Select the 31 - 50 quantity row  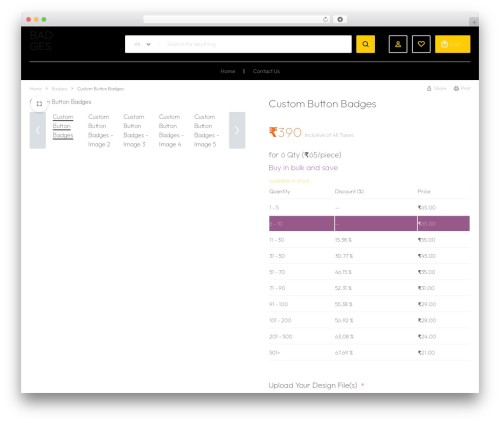(x=369, y=256)
